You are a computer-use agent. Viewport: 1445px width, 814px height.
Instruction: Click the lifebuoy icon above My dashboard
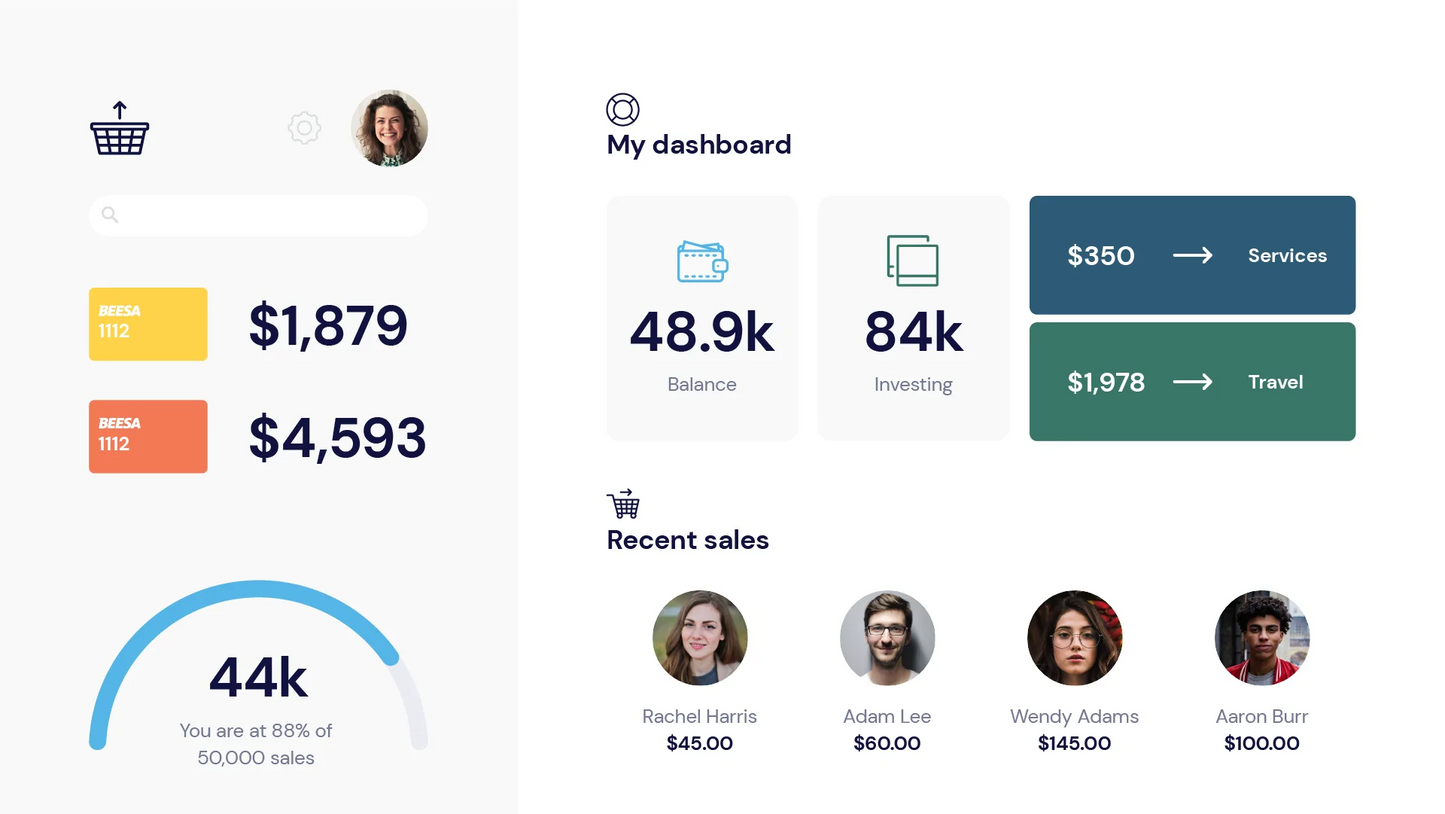pyautogui.click(x=622, y=109)
